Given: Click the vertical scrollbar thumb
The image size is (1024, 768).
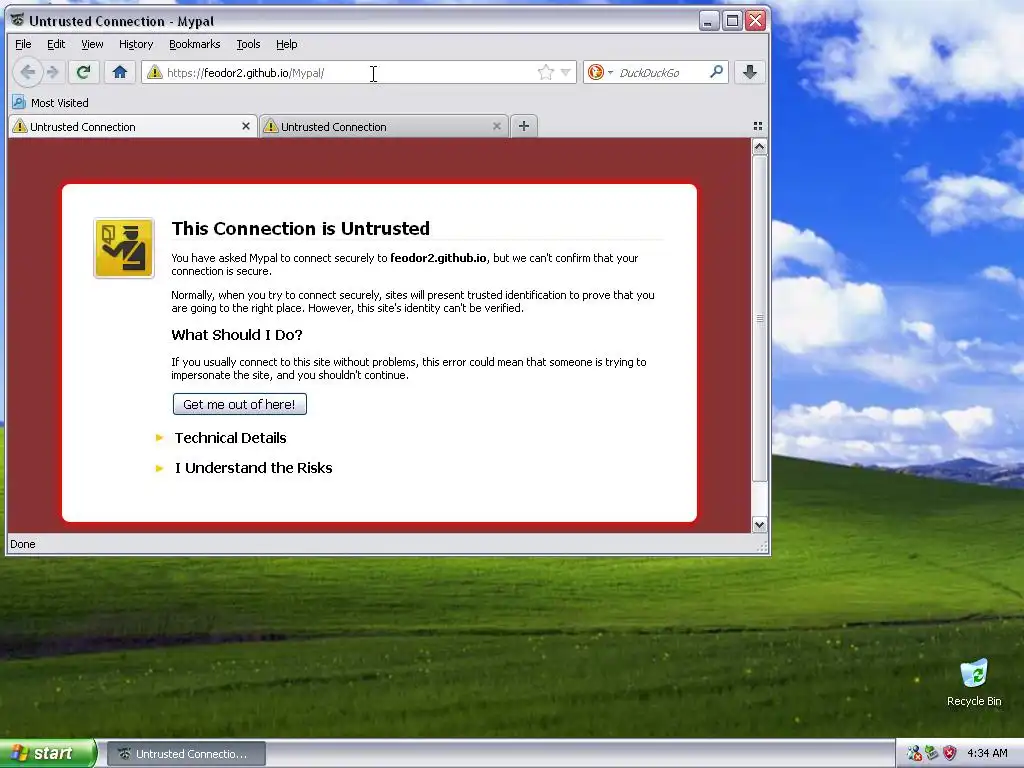Looking at the screenshot, I should 759,318.
